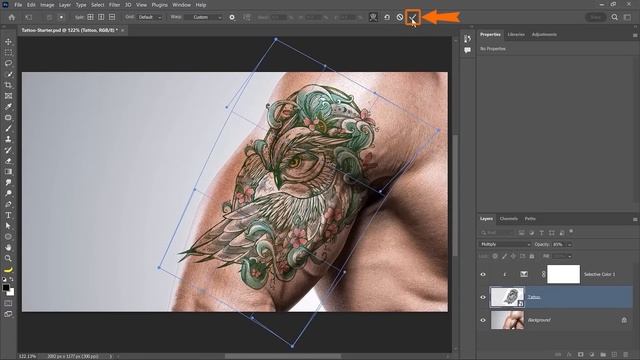The image size is (640, 360).
Task: Open the Grid dropdown set to Default
Action: [x=149, y=17]
